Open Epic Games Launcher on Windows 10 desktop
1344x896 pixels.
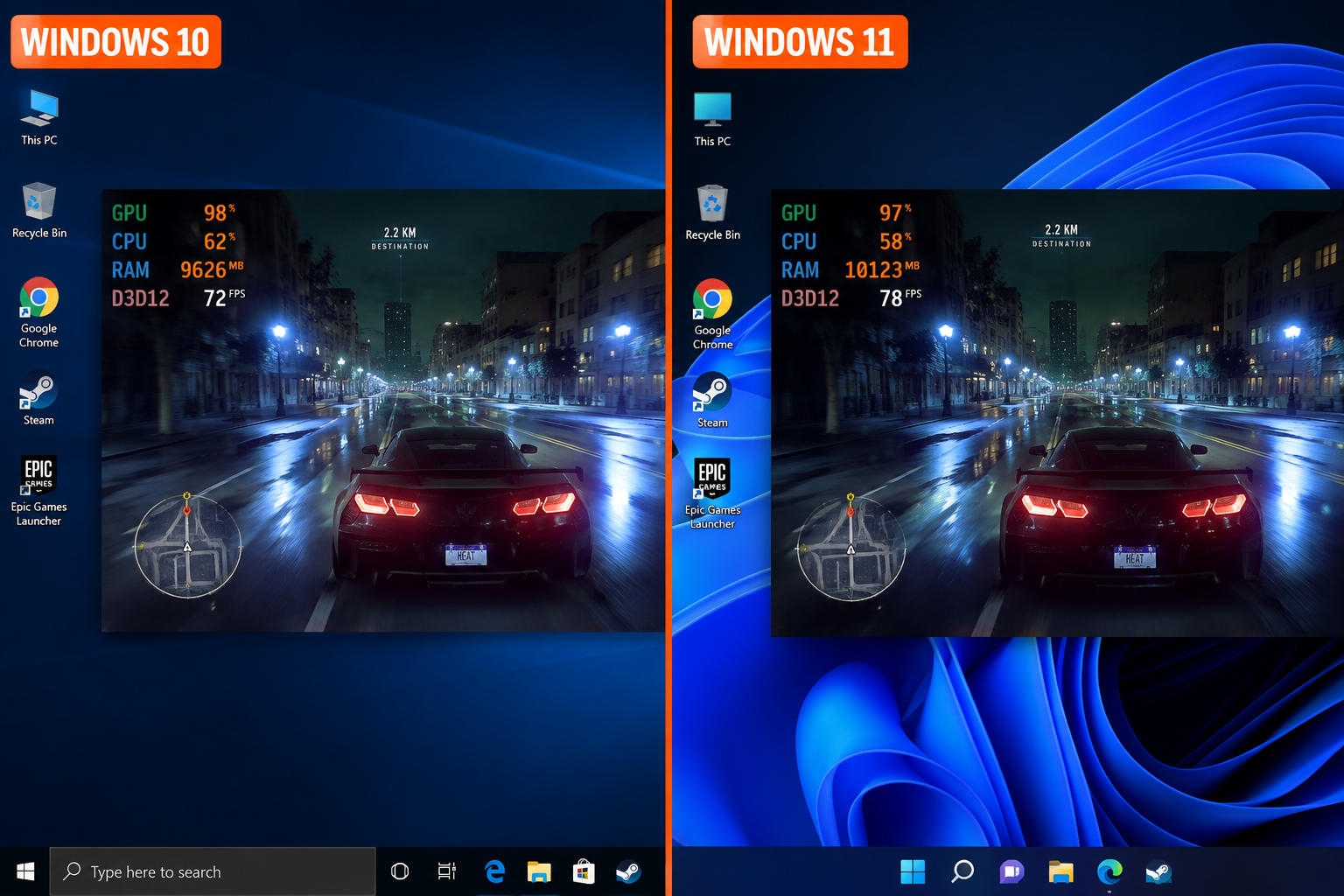pyautogui.click(x=39, y=490)
